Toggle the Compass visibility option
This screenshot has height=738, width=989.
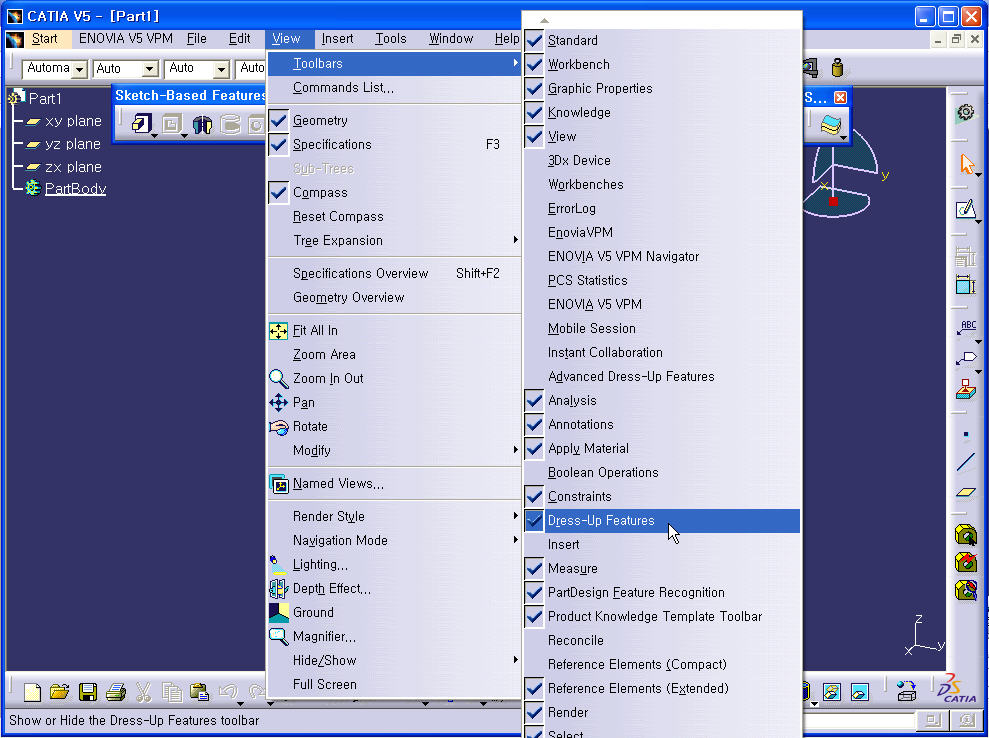tap(320, 193)
